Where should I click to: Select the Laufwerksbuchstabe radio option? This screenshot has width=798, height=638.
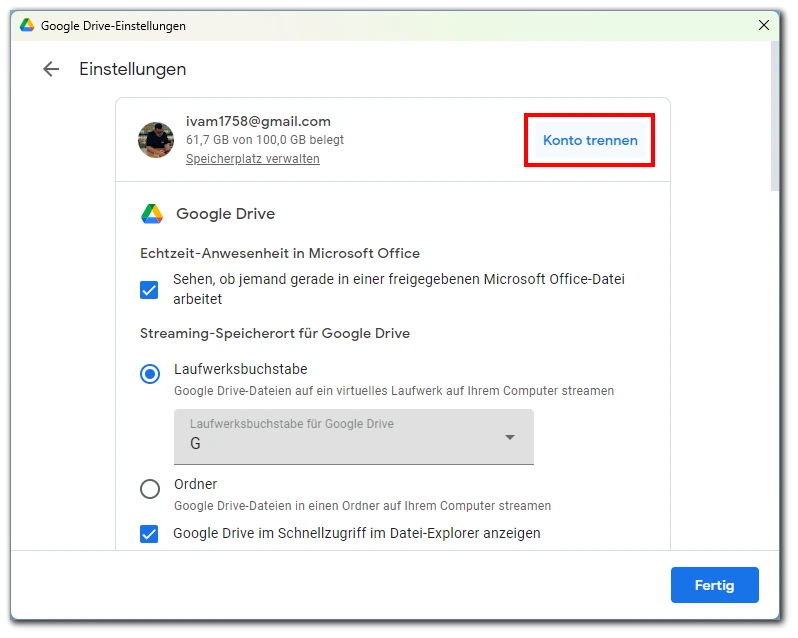[150, 374]
